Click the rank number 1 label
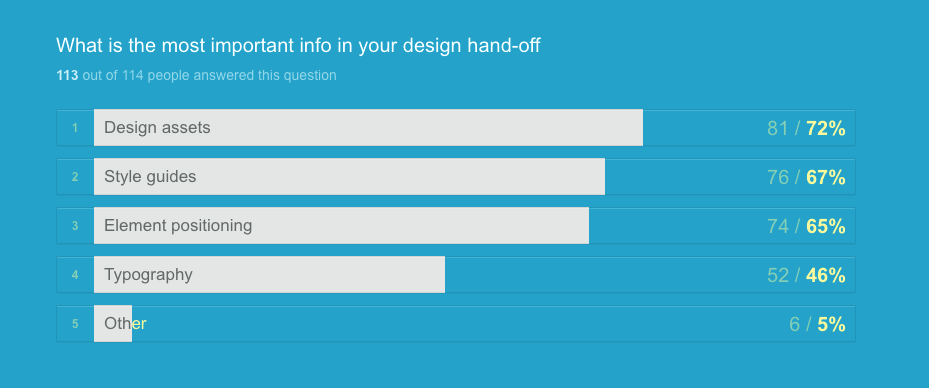Viewport: 929px width, 388px height. click(x=75, y=127)
